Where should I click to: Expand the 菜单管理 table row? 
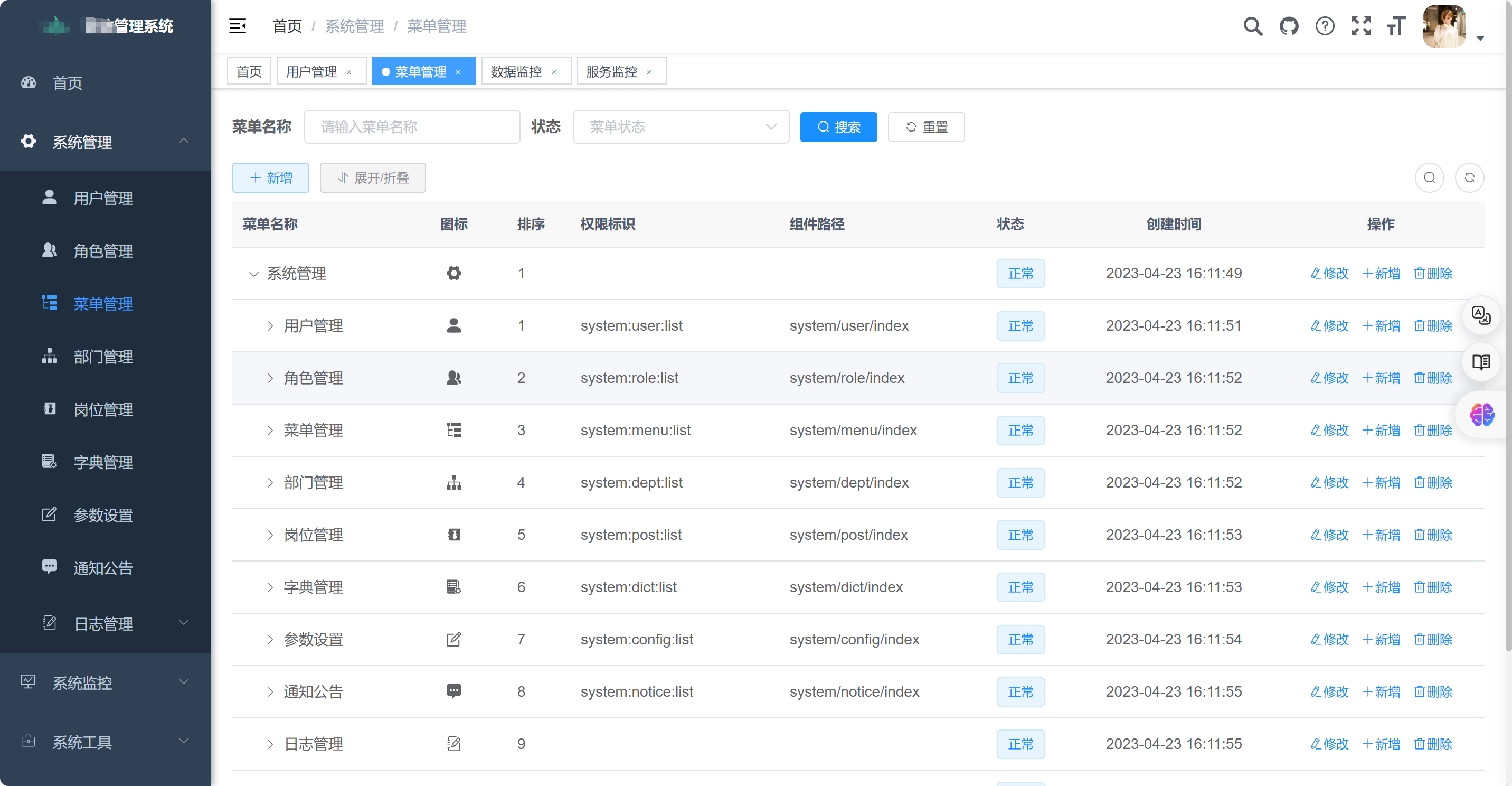pos(270,431)
